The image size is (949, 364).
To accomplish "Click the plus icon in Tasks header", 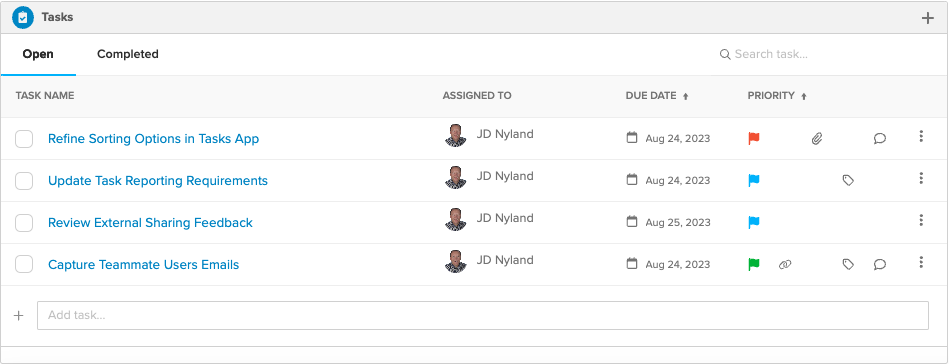I will [927, 18].
